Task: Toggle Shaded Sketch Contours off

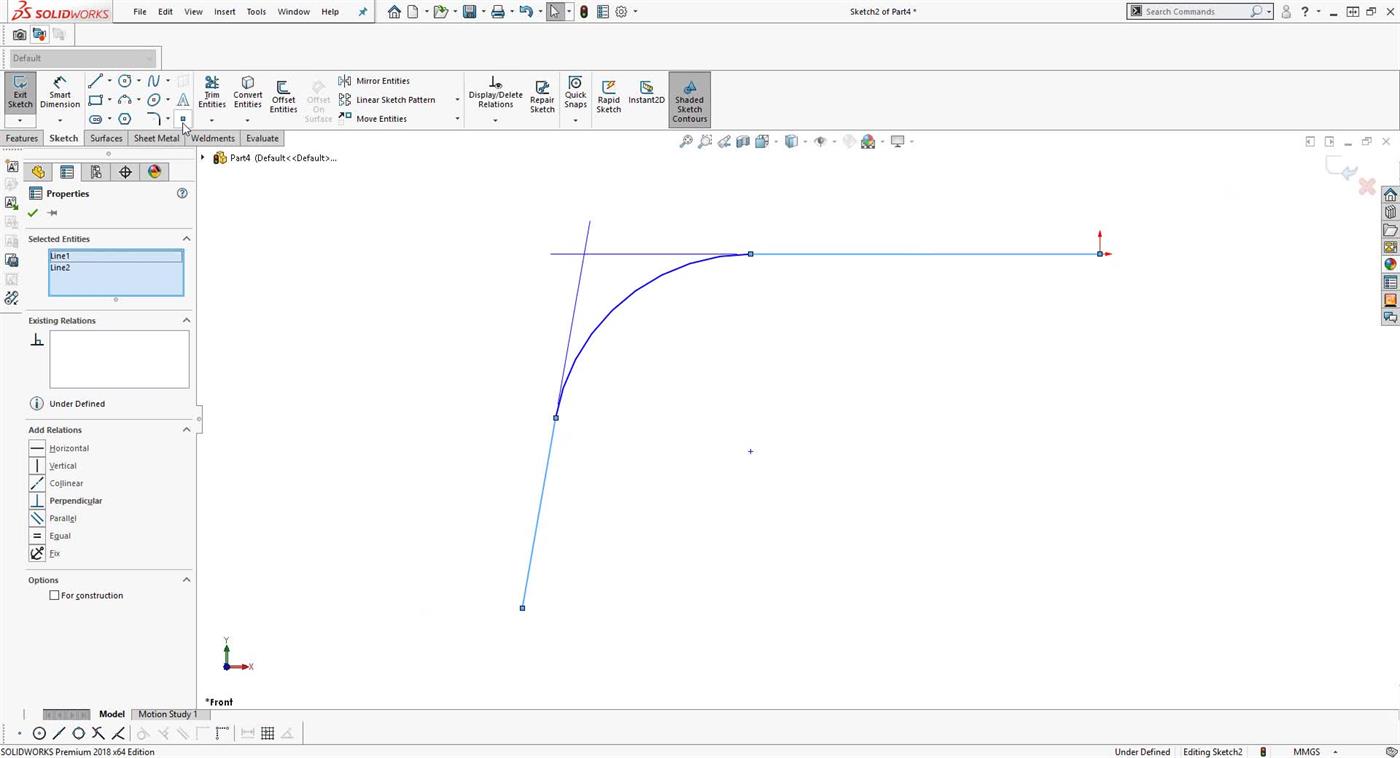Action: (689, 100)
